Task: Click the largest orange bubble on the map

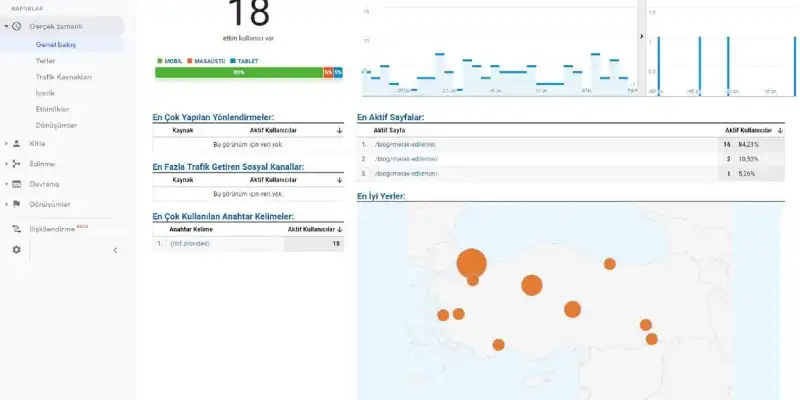Action: (x=472, y=263)
